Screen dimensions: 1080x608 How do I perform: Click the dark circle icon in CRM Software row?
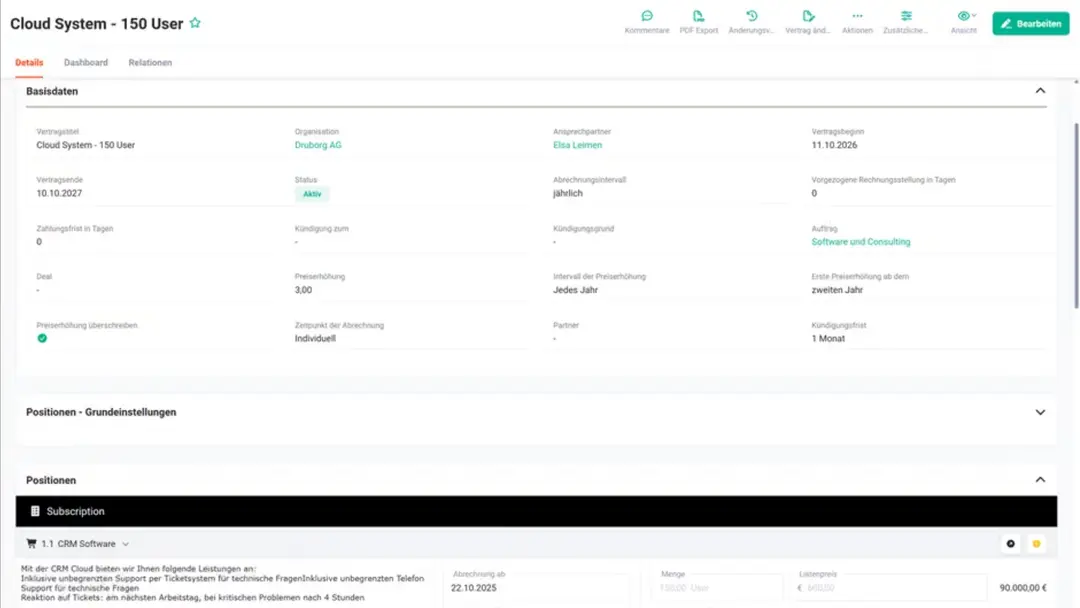pyautogui.click(x=1010, y=544)
